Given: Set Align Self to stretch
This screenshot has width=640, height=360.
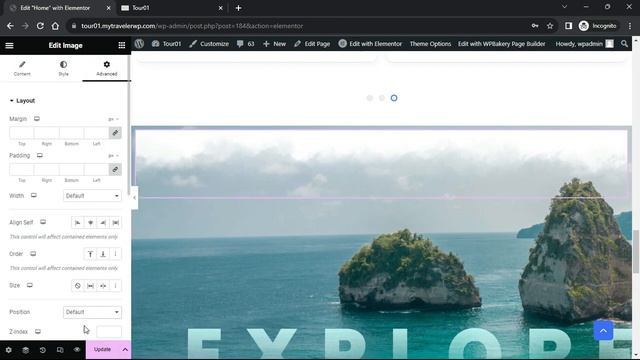Looking at the screenshot, I should [x=116, y=222].
